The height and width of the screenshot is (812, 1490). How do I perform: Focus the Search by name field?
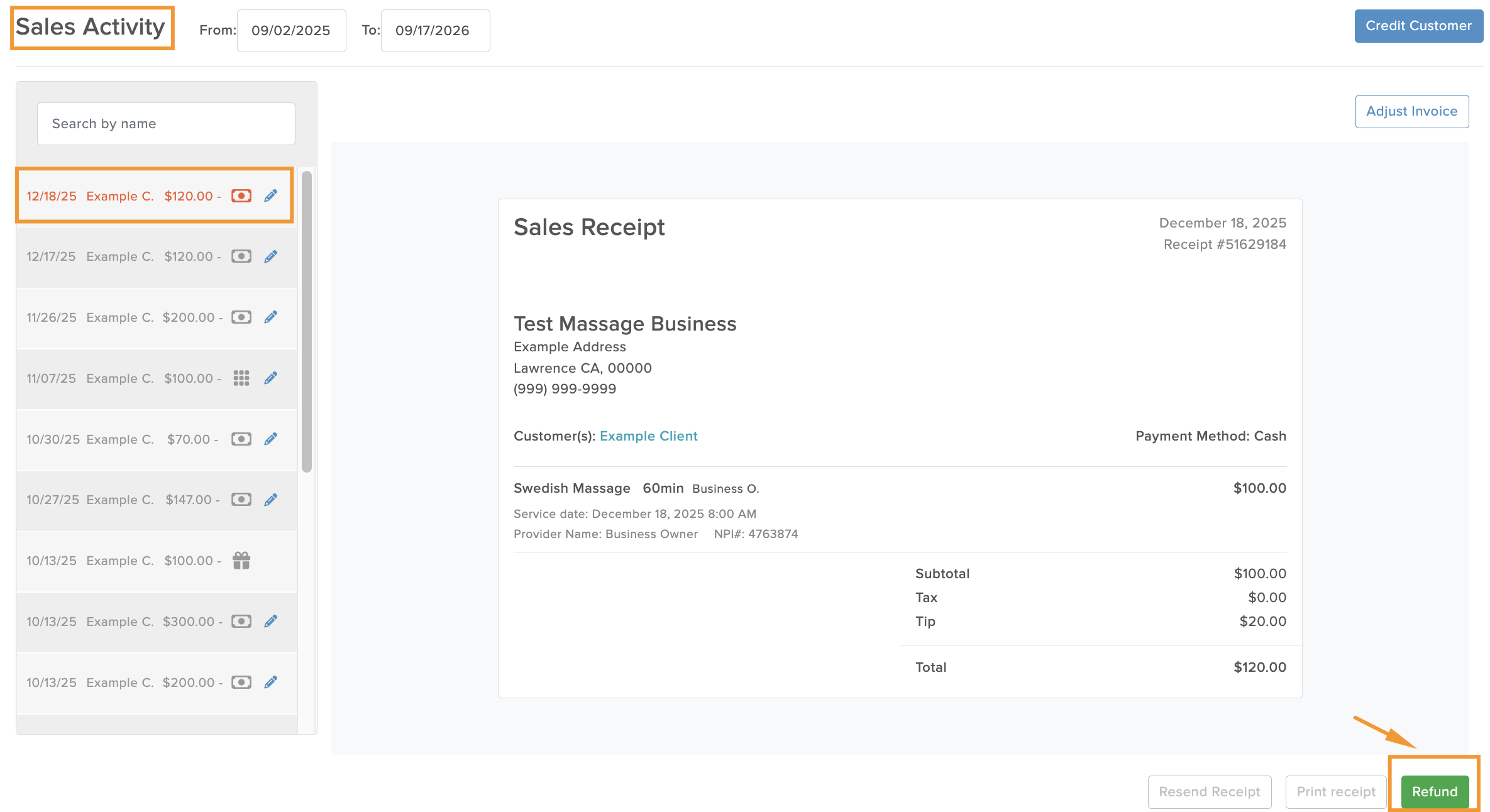coord(166,124)
